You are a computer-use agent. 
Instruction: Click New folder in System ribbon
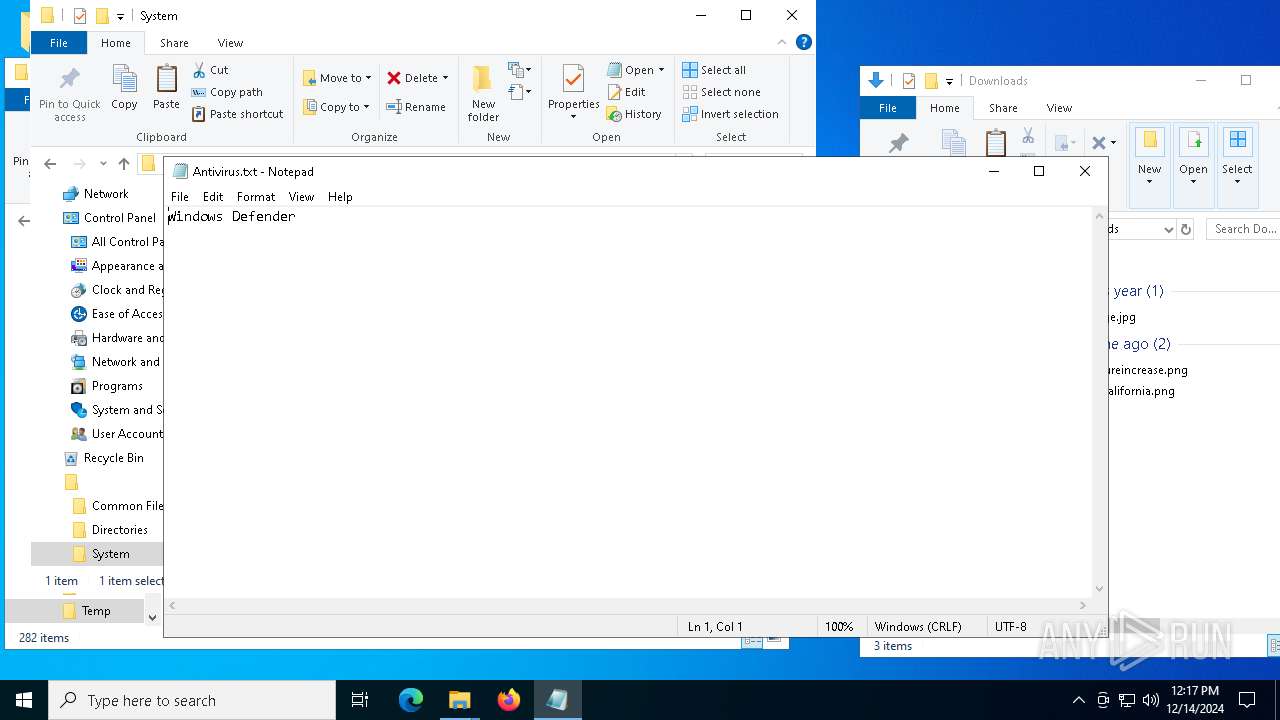[483, 94]
